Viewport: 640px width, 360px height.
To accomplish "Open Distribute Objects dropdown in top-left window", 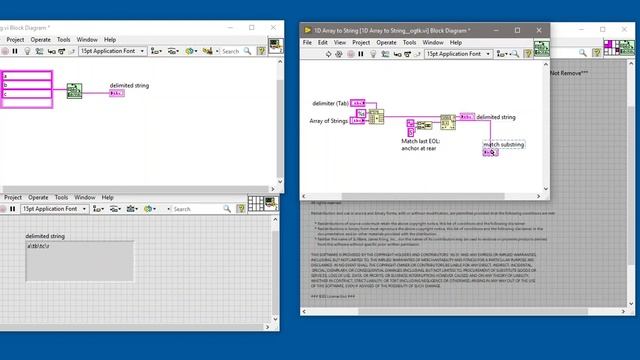I will (173, 51).
